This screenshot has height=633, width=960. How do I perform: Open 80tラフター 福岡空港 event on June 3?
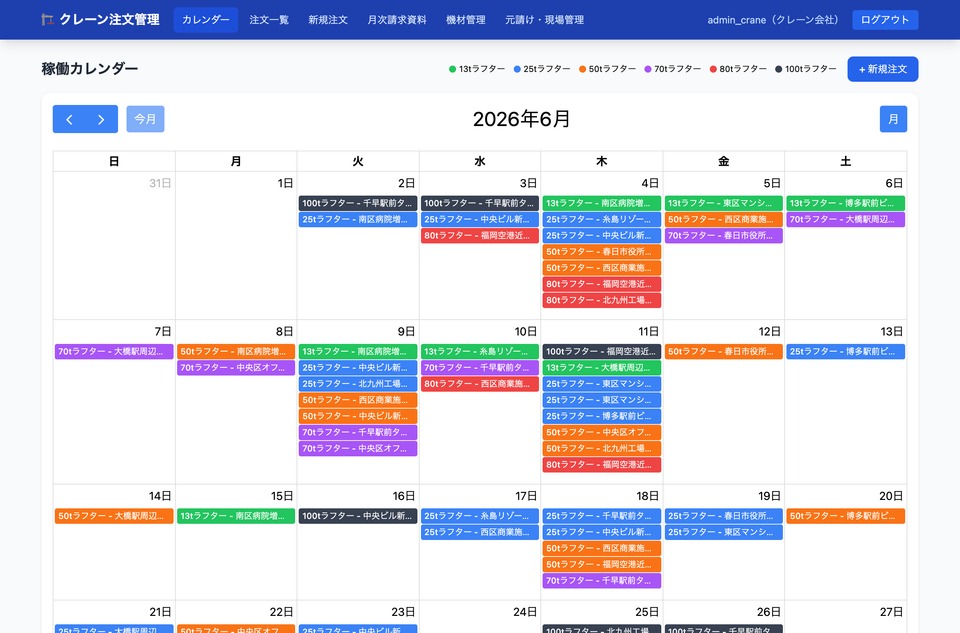pos(479,236)
